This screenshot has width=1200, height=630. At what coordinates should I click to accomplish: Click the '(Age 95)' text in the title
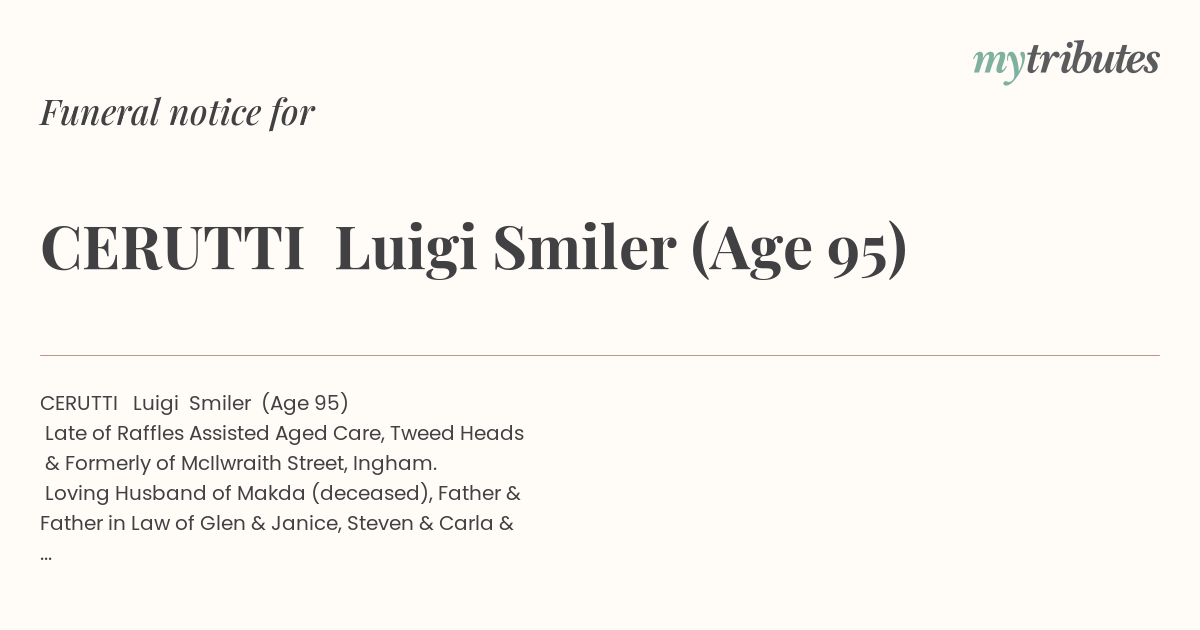pos(799,249)
